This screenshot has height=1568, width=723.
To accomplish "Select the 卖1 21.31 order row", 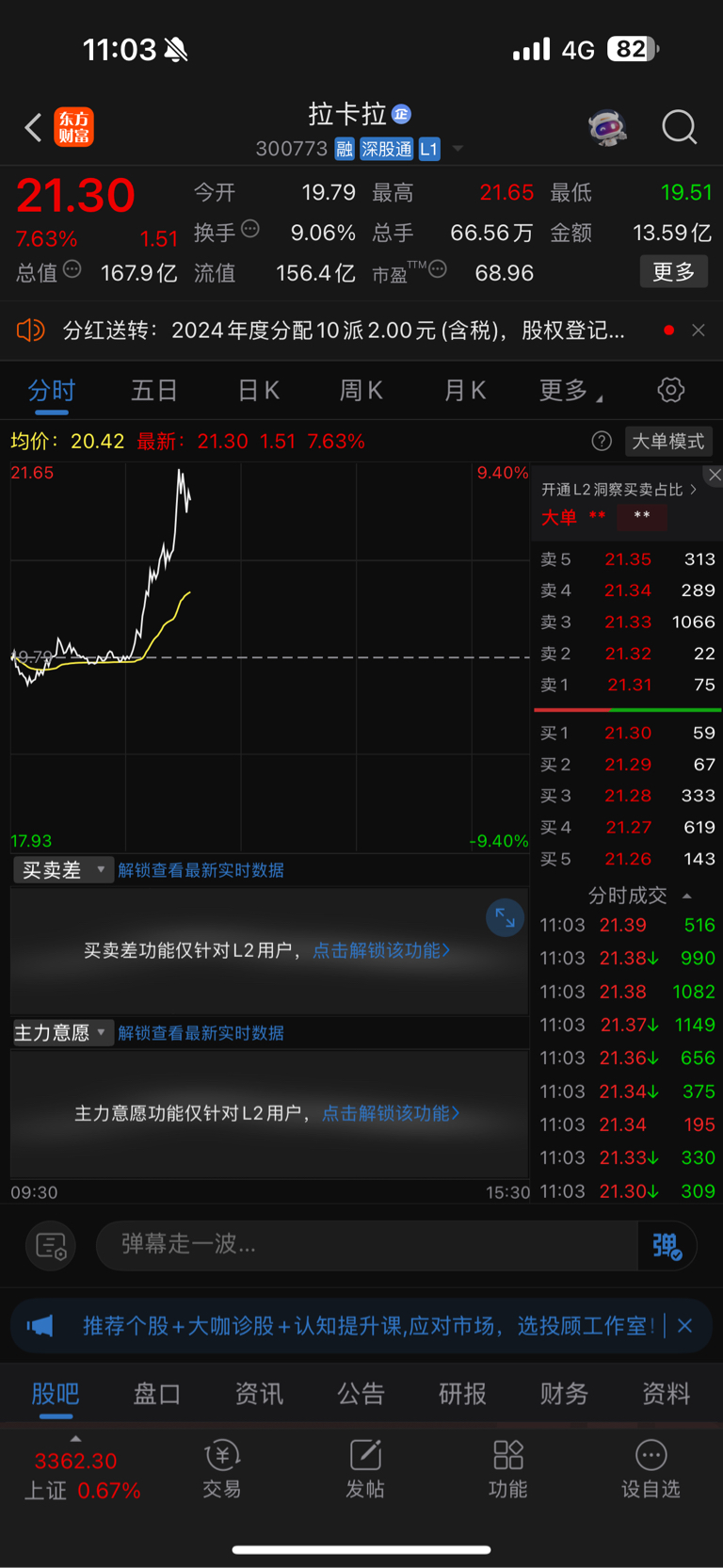I will click(627, 686).
